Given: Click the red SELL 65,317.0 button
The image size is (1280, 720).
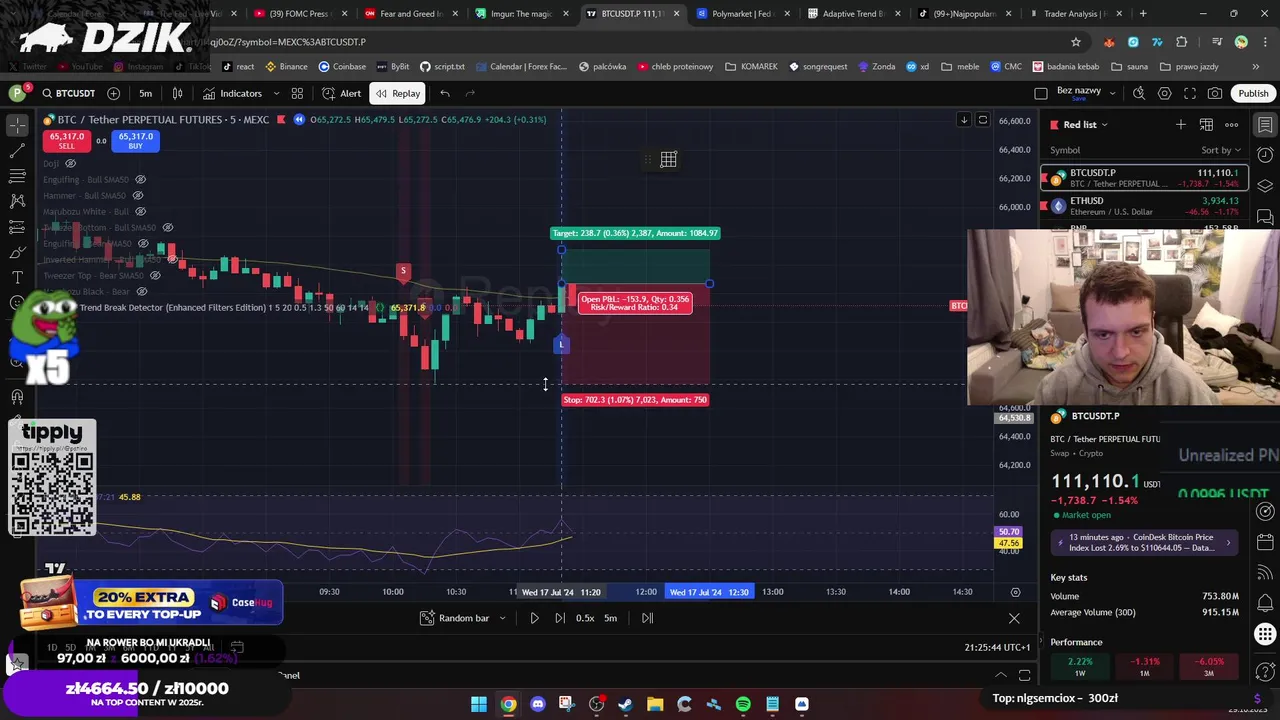Looking at the screenshot, I should (x=66, y=141).
